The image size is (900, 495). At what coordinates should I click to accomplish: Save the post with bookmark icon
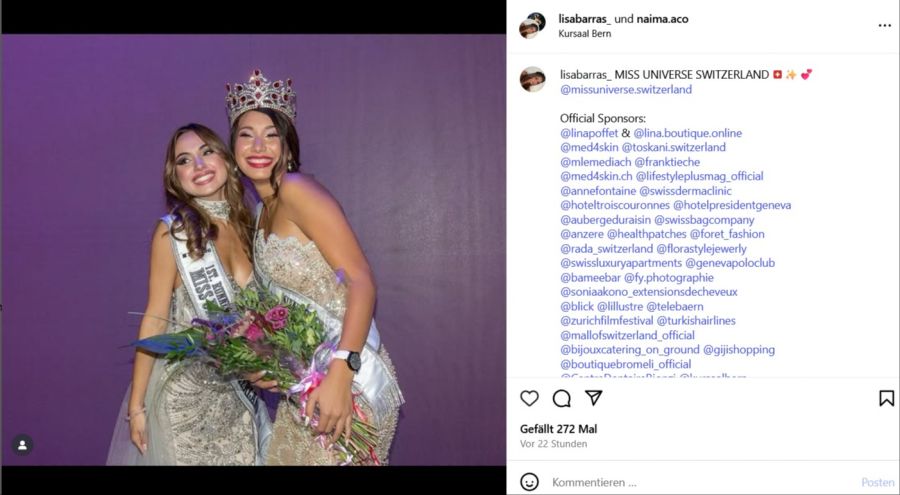tap(886, 398)
